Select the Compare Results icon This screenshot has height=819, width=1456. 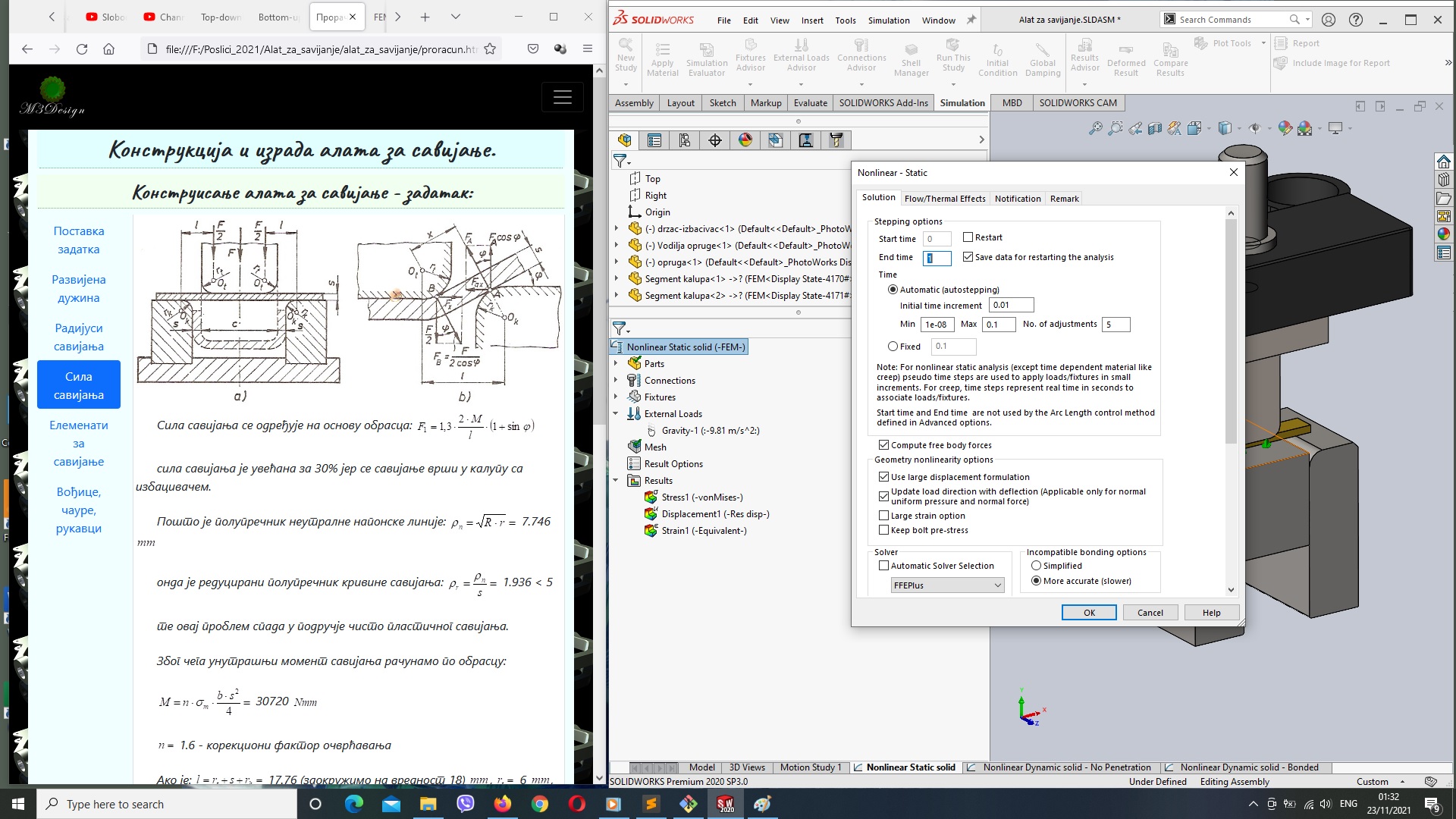pyautogui.click(x=1170, y=51)
